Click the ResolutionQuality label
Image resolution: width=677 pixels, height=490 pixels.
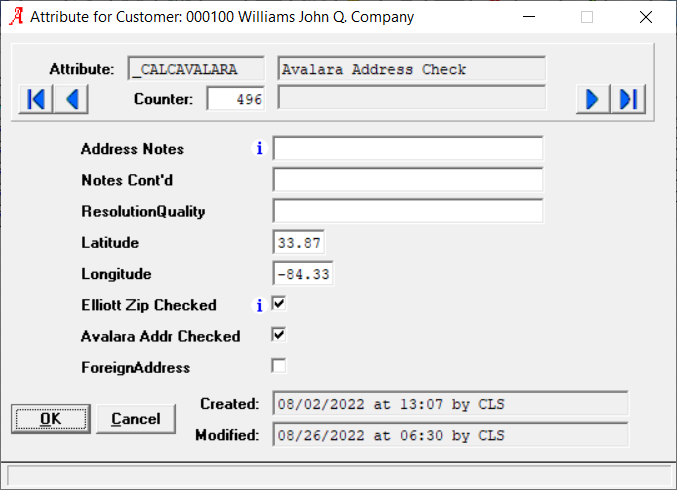tap(143, 212)
